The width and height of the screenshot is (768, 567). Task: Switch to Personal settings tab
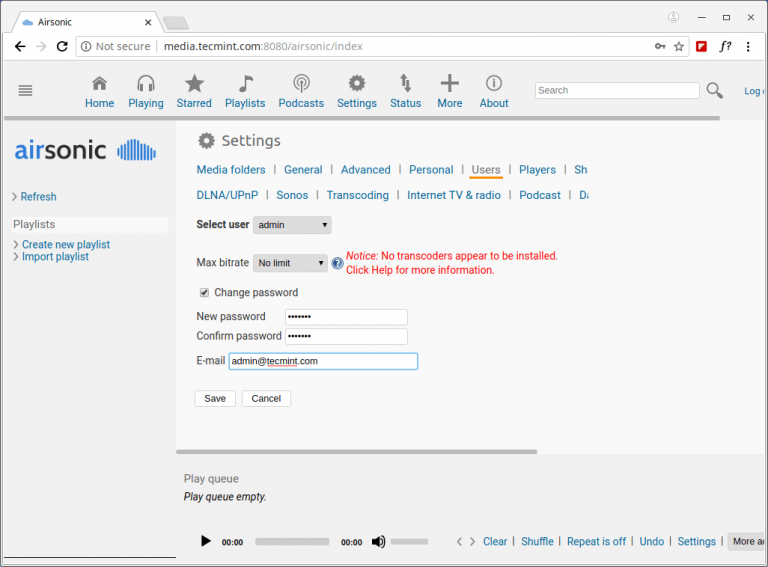tap(431, 170)
